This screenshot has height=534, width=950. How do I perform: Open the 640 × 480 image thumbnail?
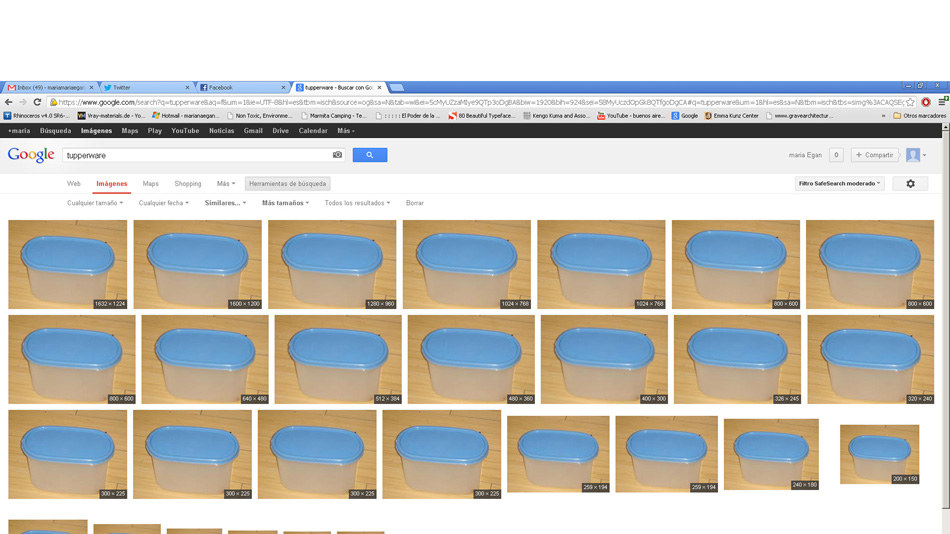[x=205, y=359]
